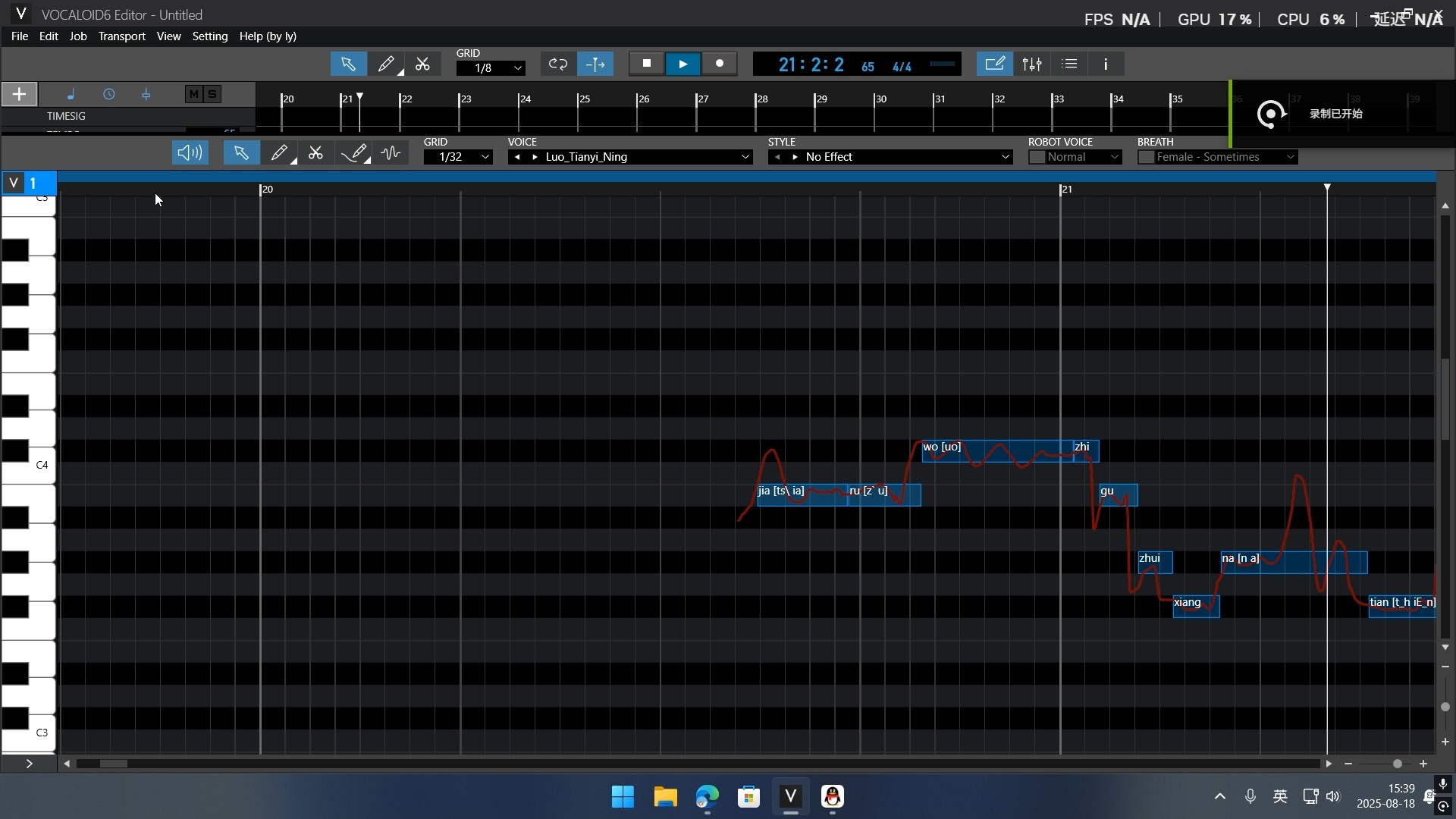Toggle loop playback icon
1456x819 pixels.
[x=558, y=64]
